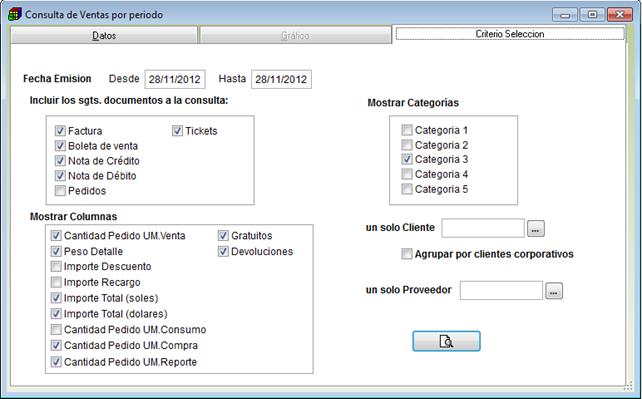
Task: Enable Agrupar por clientes corporativos
Action: tap(407, 254)
